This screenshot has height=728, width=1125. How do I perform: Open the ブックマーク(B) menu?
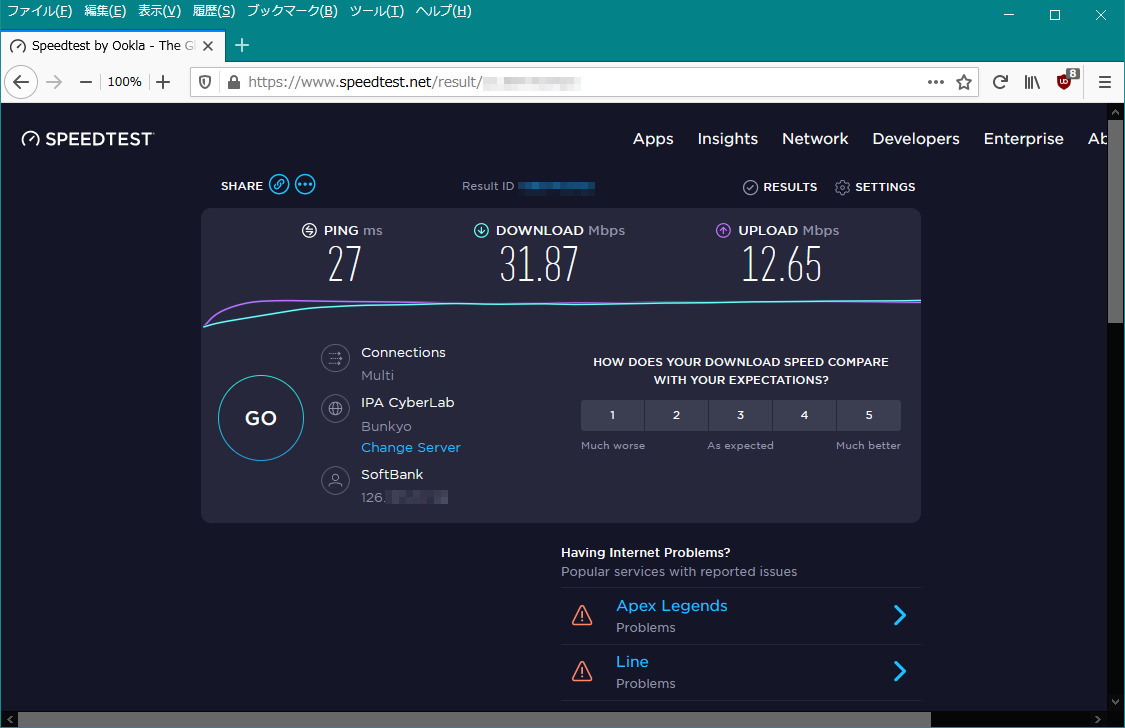[x=292, y=11]
